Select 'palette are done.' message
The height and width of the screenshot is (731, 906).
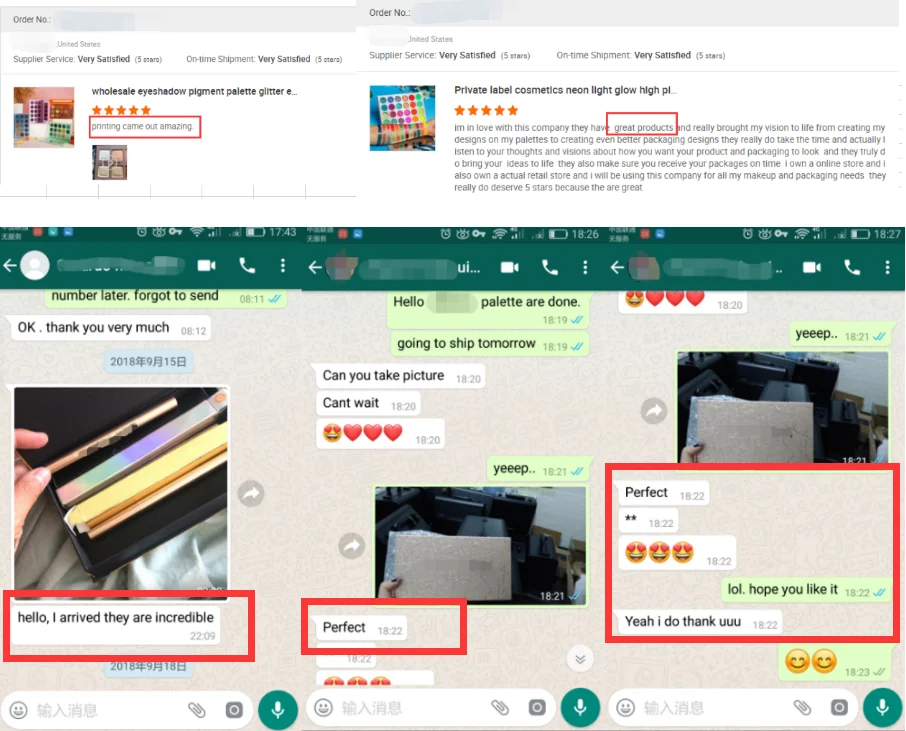(x=488, y=309)
